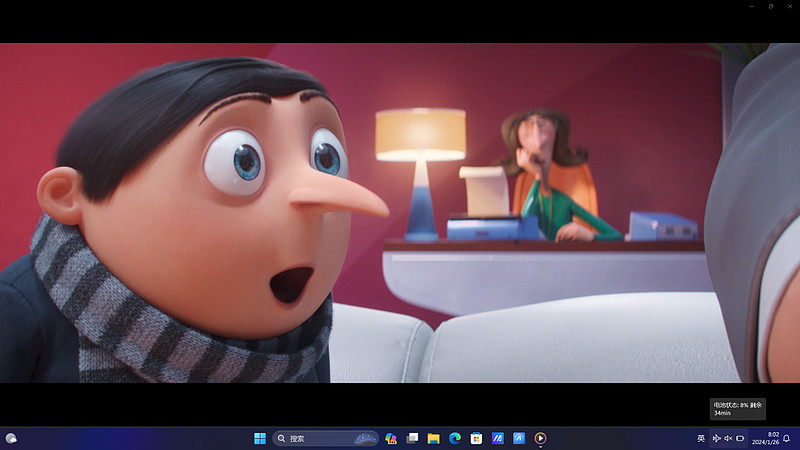Restore down the video player window
The height and width of the screenshot is (450, 800).
771,7
